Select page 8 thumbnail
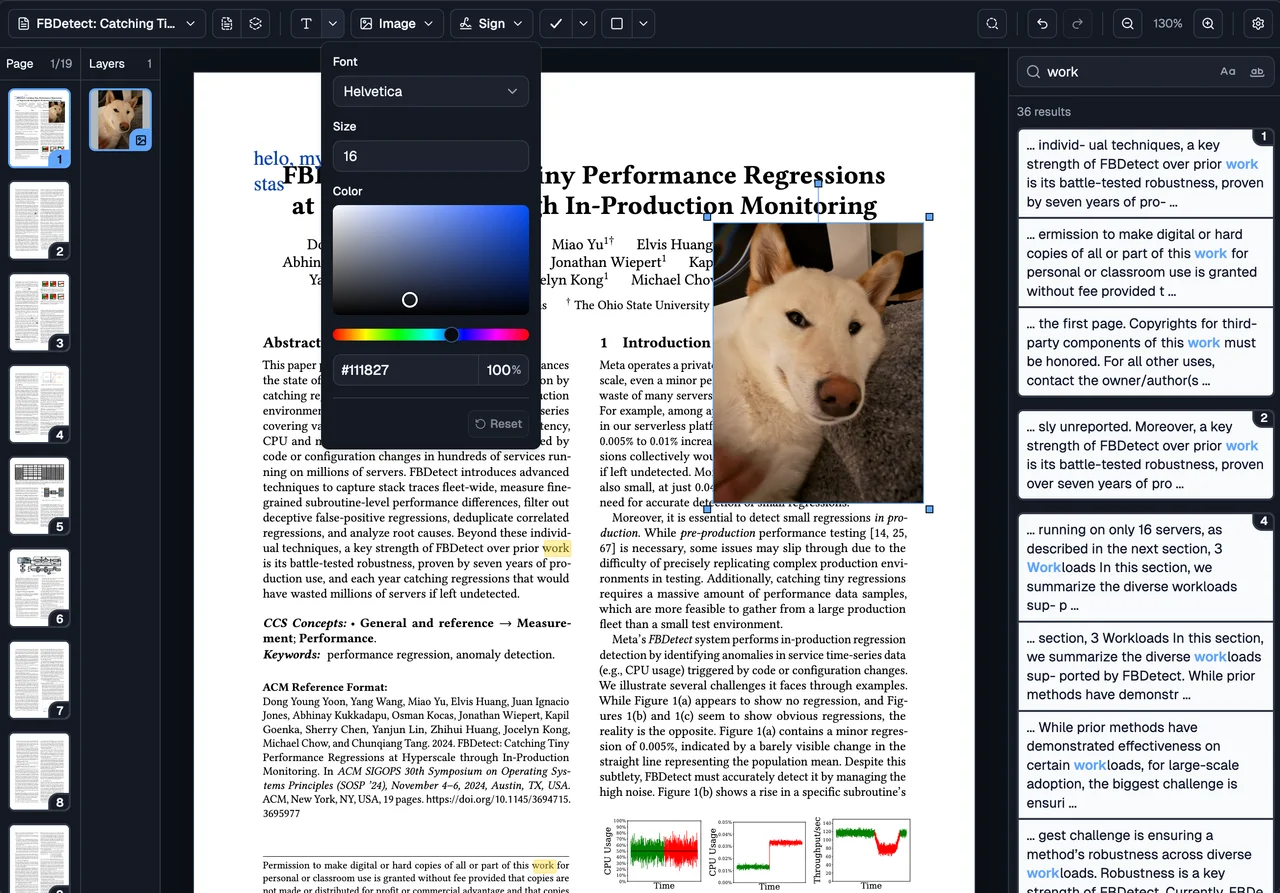Viewport: 1280px width, 893px height. (x=40, y=772)
